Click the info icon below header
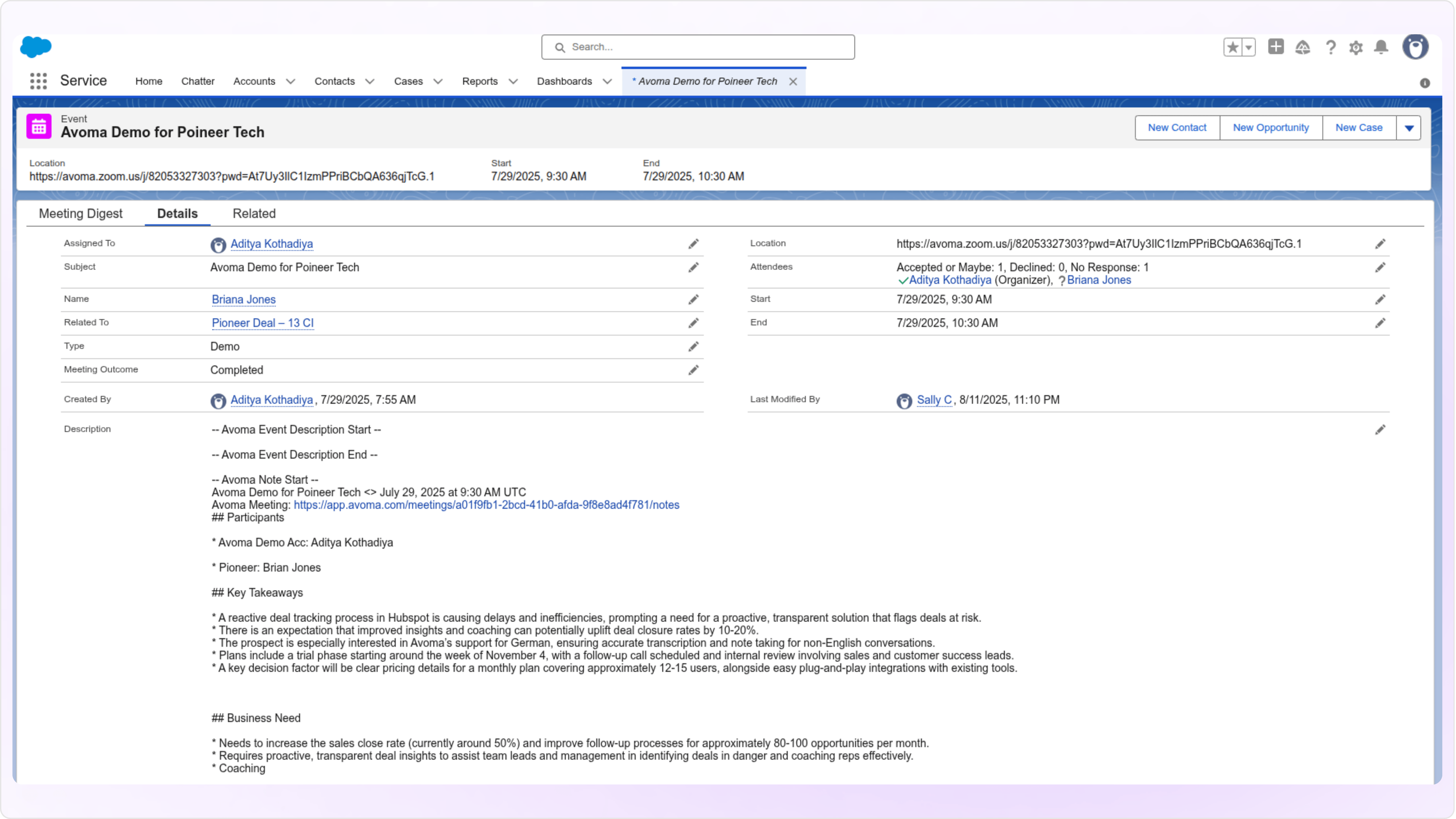This screenshot has height=819, width=1456. click(x=1425, y=83)
